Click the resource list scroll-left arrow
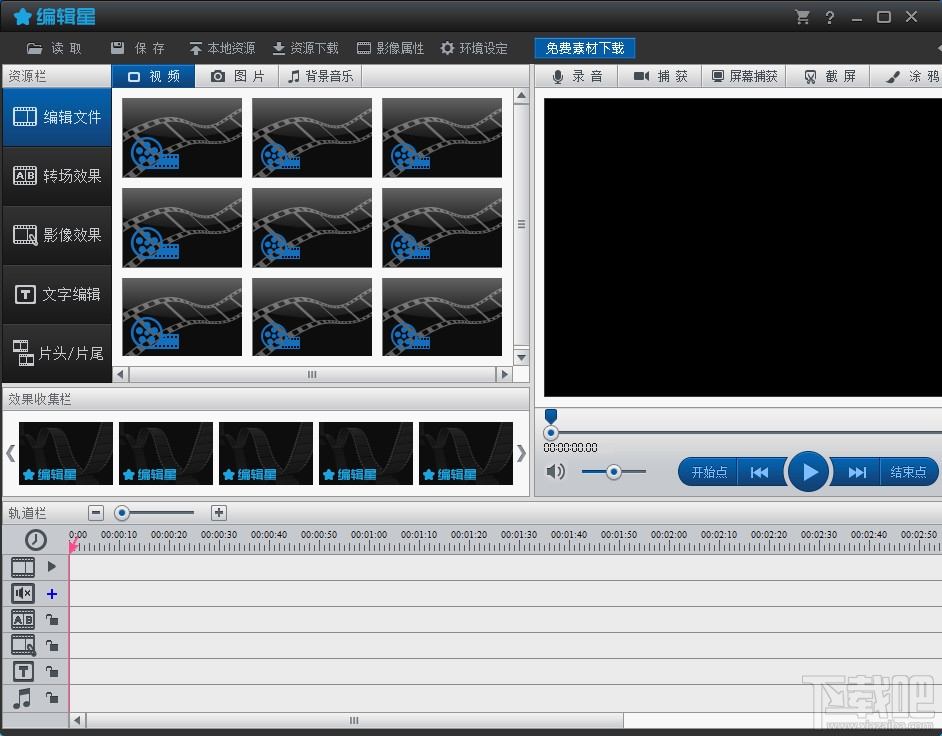Image resolution: width=942 pixels, height=736 pixels. 121,374
